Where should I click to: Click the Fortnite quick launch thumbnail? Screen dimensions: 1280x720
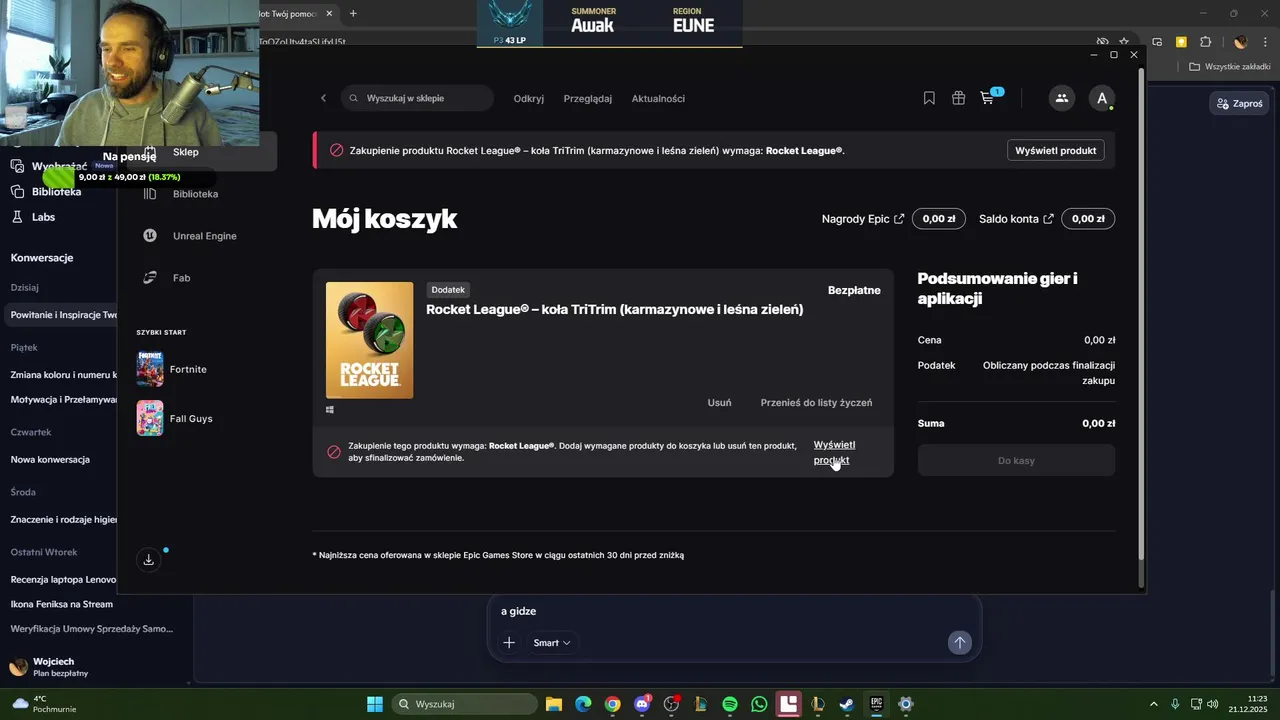150,369
